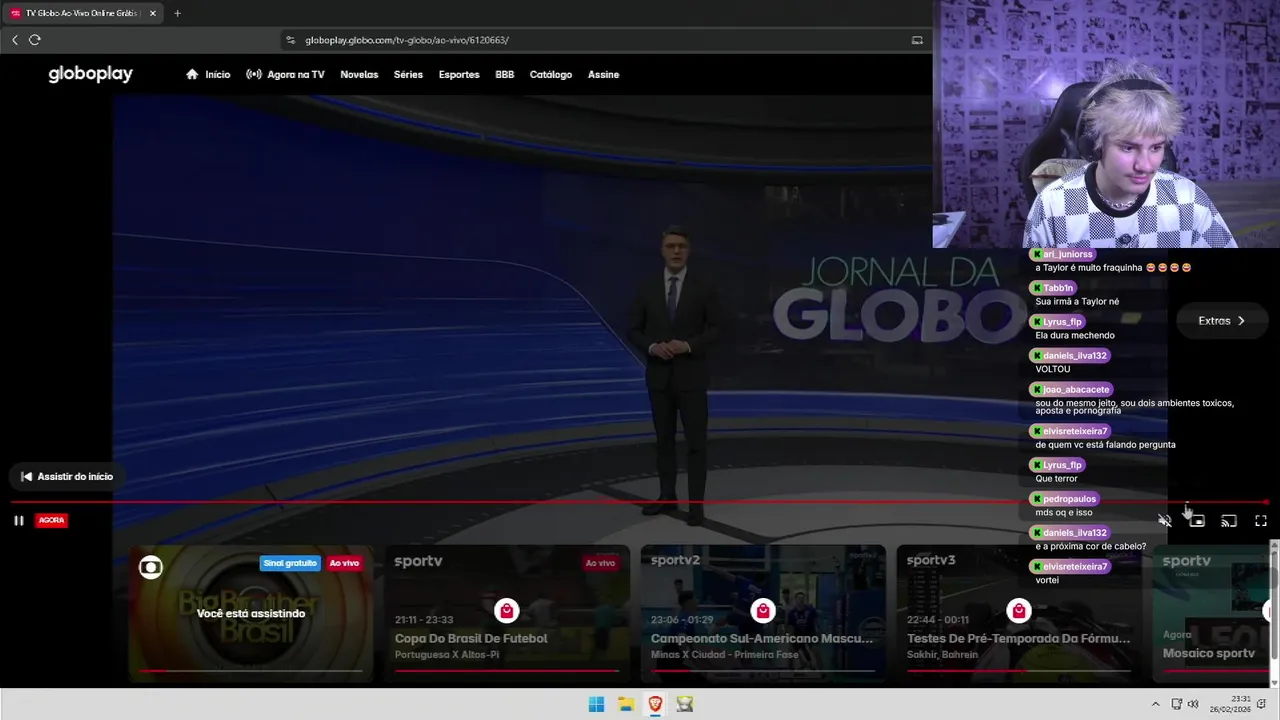The image size is (1280, 720).
Task: Click the lock bag icon on sportv3 card
Action: click(1019, 610)
